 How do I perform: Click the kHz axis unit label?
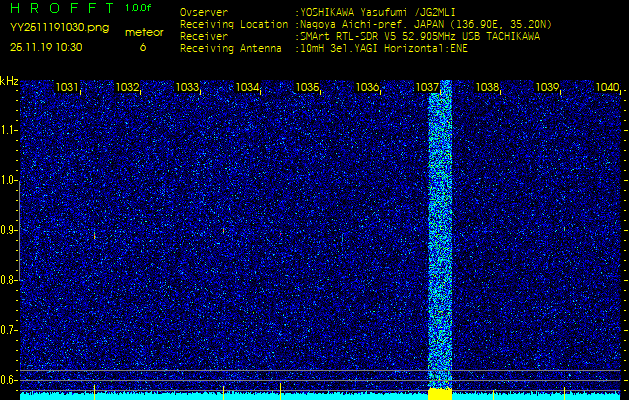tap(9, 81)
